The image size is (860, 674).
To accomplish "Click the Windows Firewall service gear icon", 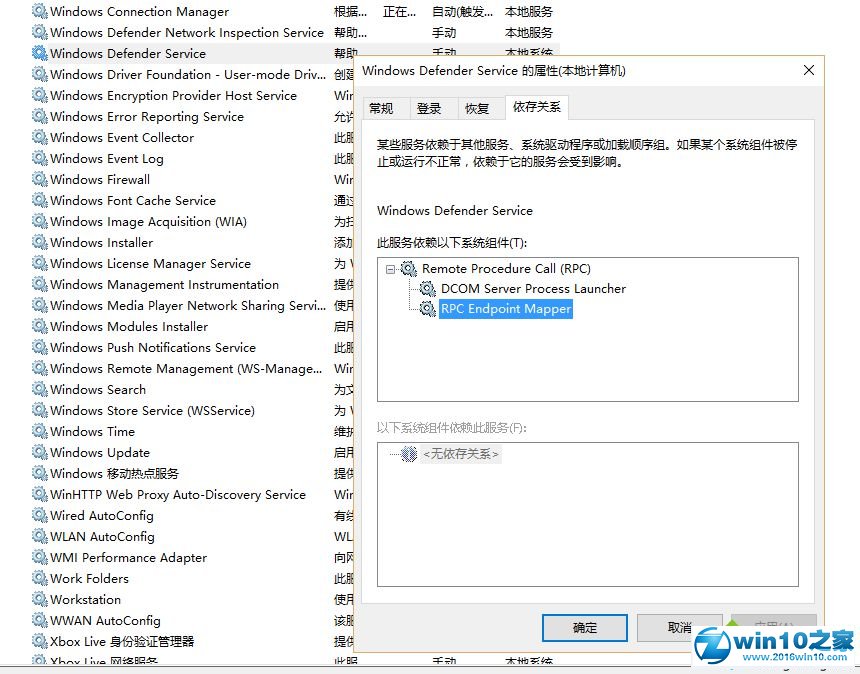I will click(x=39, y=180).
